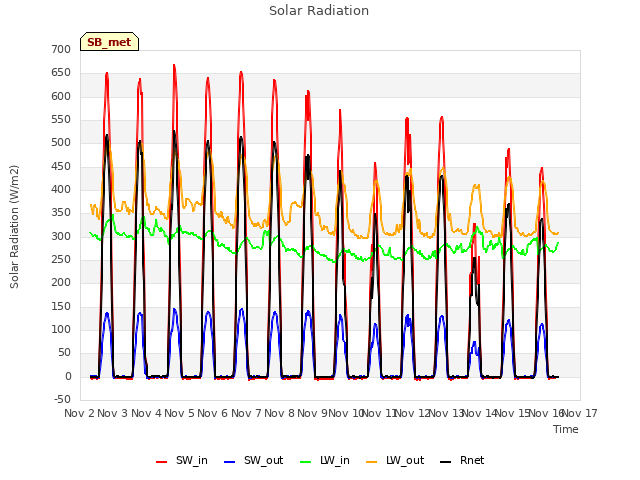Screen dimensions: 640x480
Task: Click the 0 y-axis tick label
Action: coord(68,376)
